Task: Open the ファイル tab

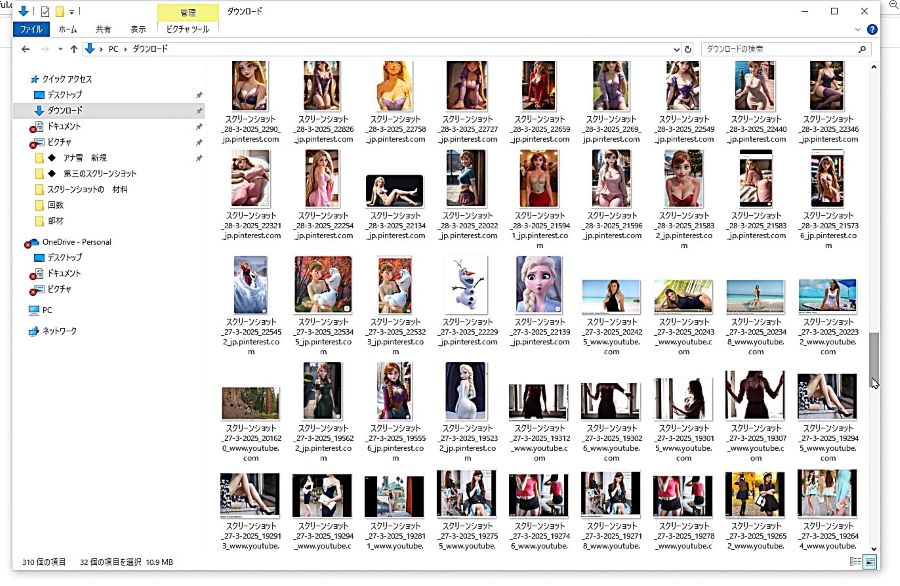Action: (31, 29)
